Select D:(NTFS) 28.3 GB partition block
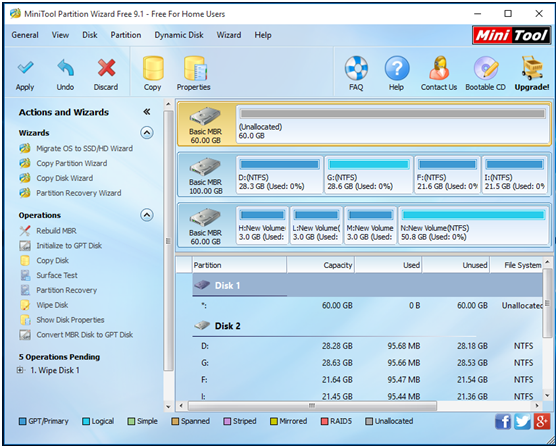This screenshot has height=448, width=558. [x=279, y=175]
